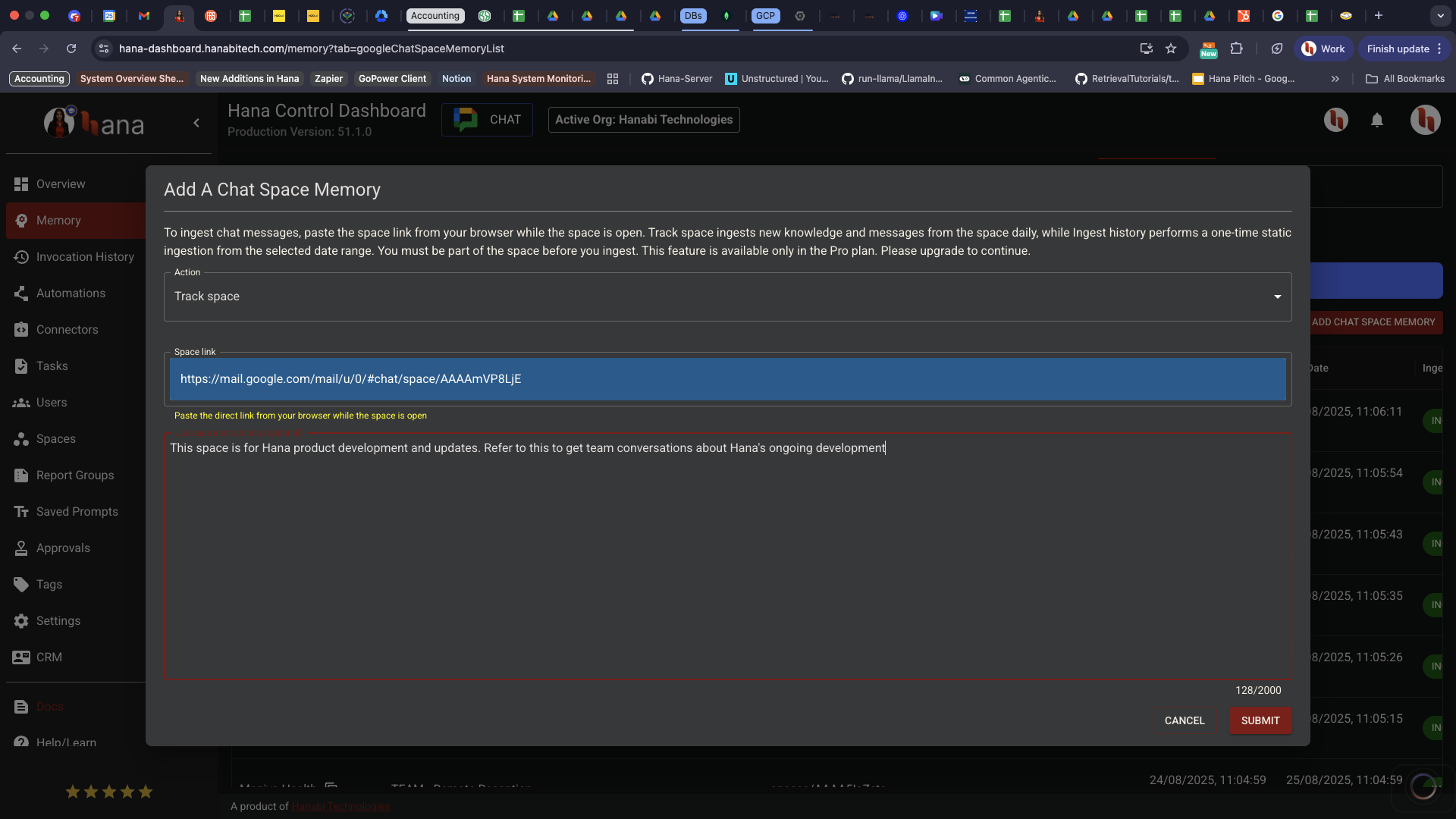Open the user profile avatar
This screenshot has height=819, width=1456.
point(1426,120)
